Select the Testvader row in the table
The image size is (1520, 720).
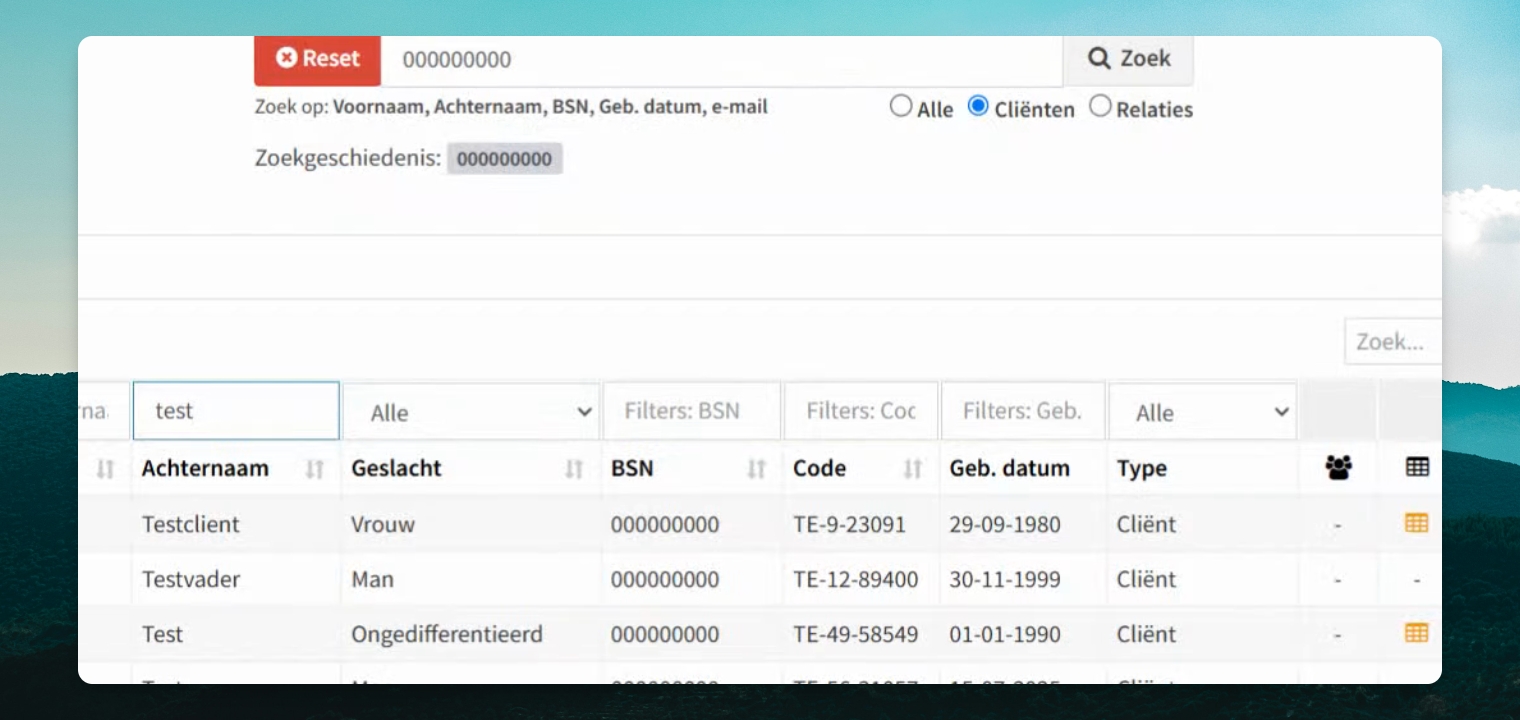point(760,579)
